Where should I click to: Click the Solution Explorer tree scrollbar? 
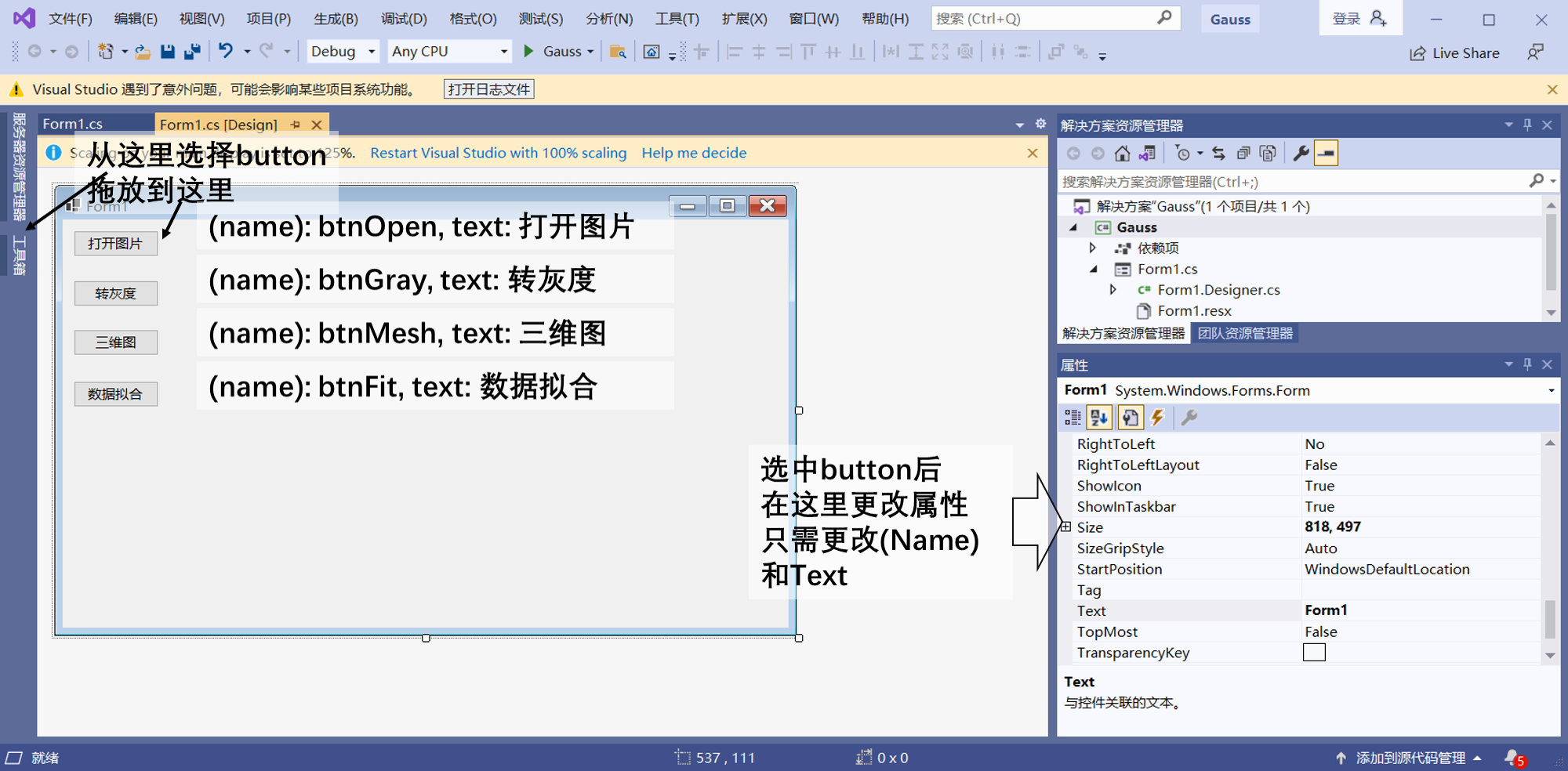click(1551, 251)
